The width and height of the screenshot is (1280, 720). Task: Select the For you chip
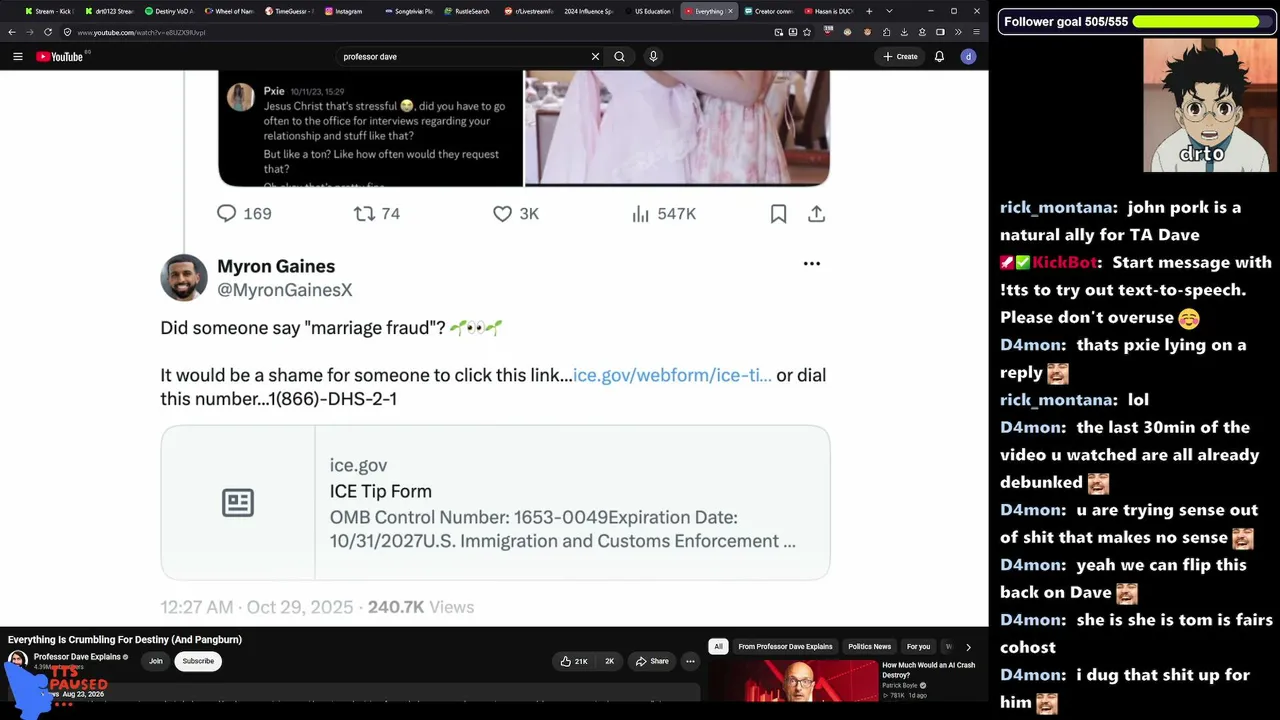[x=918, y=647]
